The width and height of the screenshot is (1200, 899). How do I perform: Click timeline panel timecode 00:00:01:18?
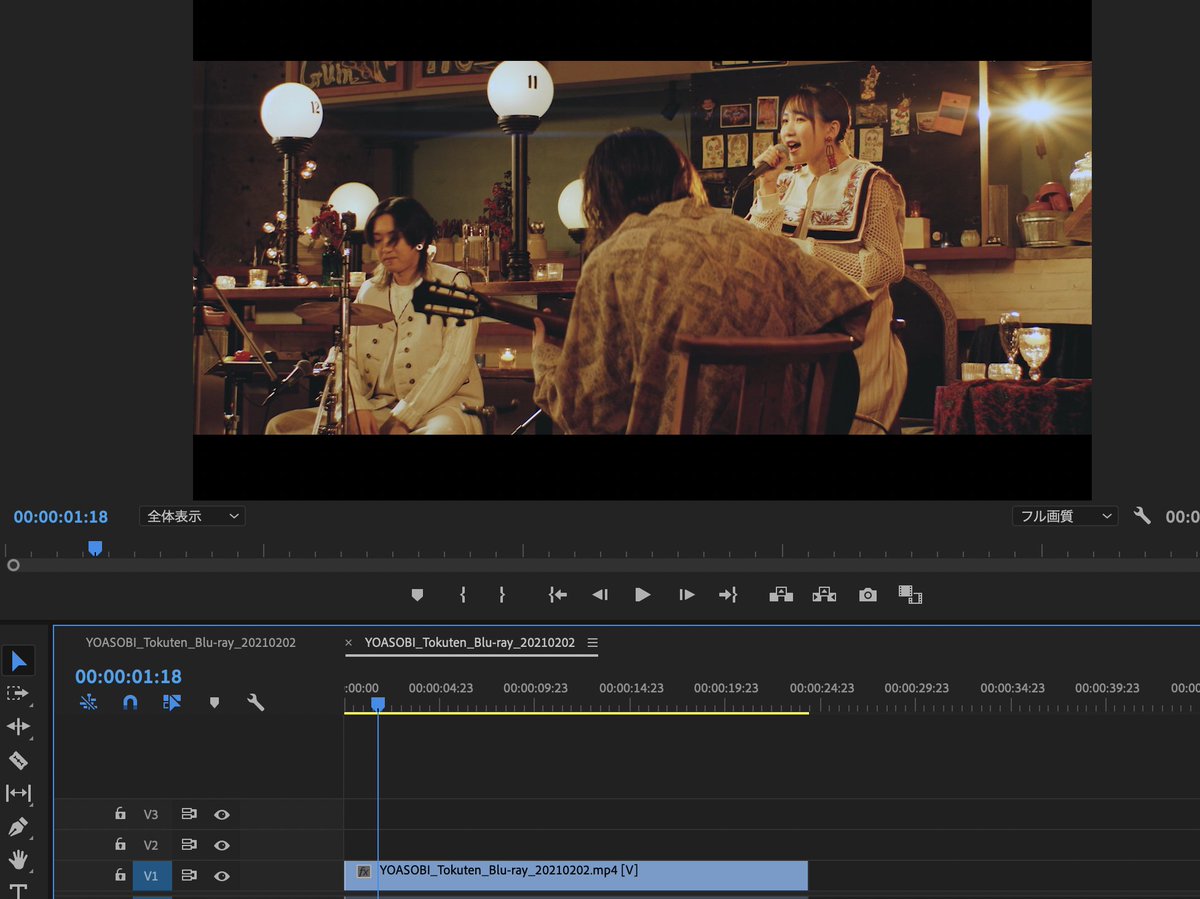point(128,677)
